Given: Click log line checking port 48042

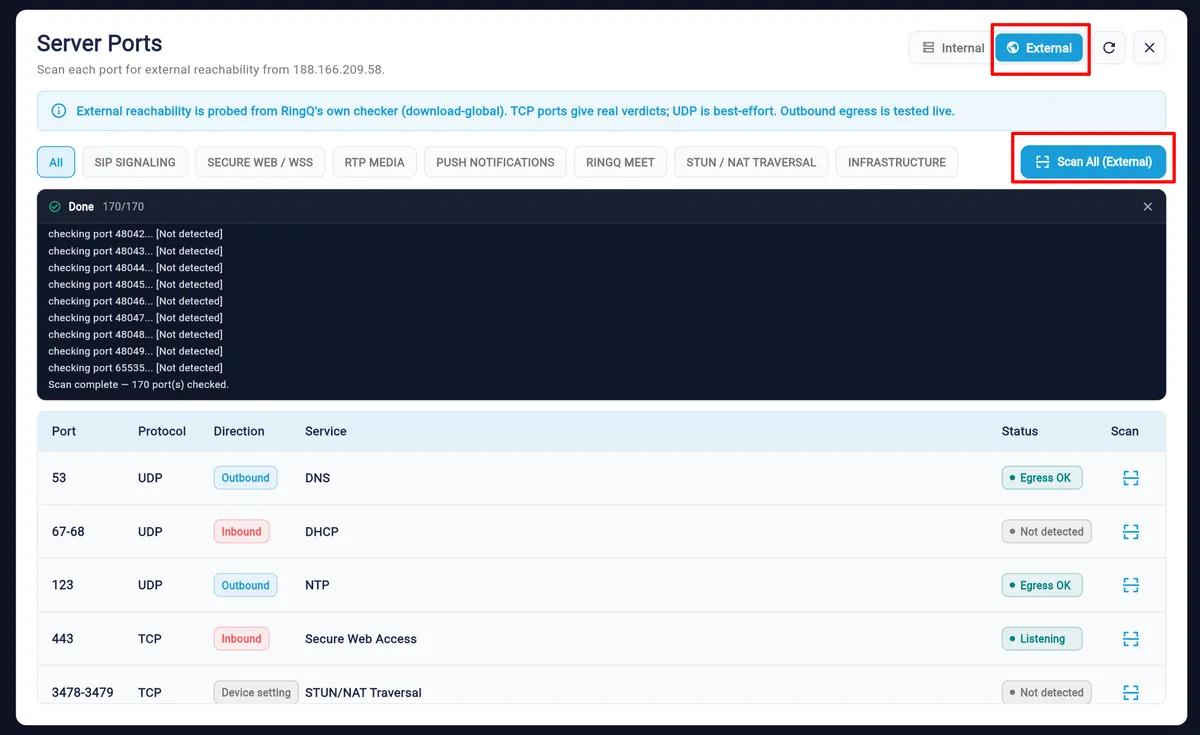Looking at the screenshot, I should pyautogui.click(x=135, y=234).
